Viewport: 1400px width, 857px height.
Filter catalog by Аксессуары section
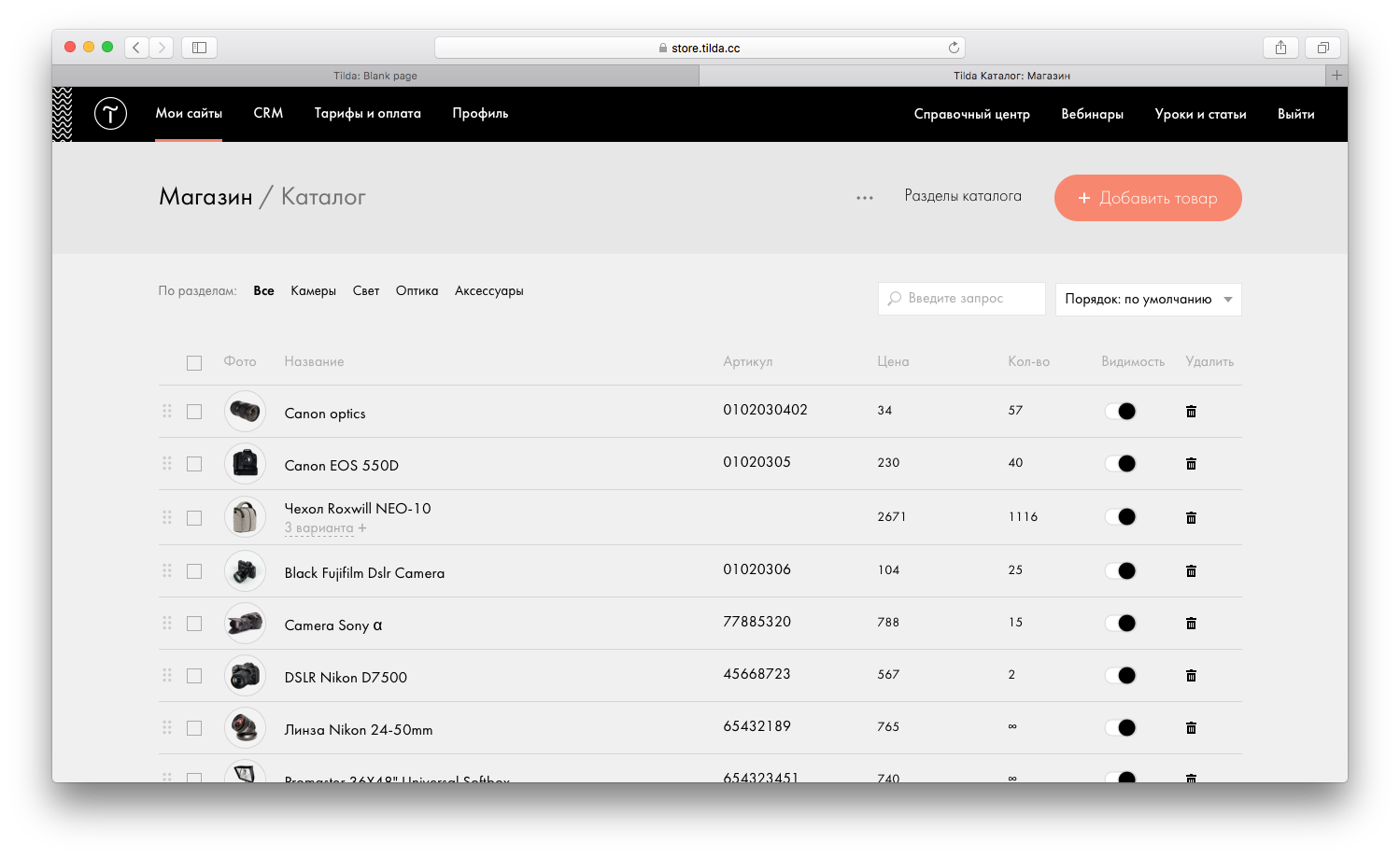pos(489,291)
